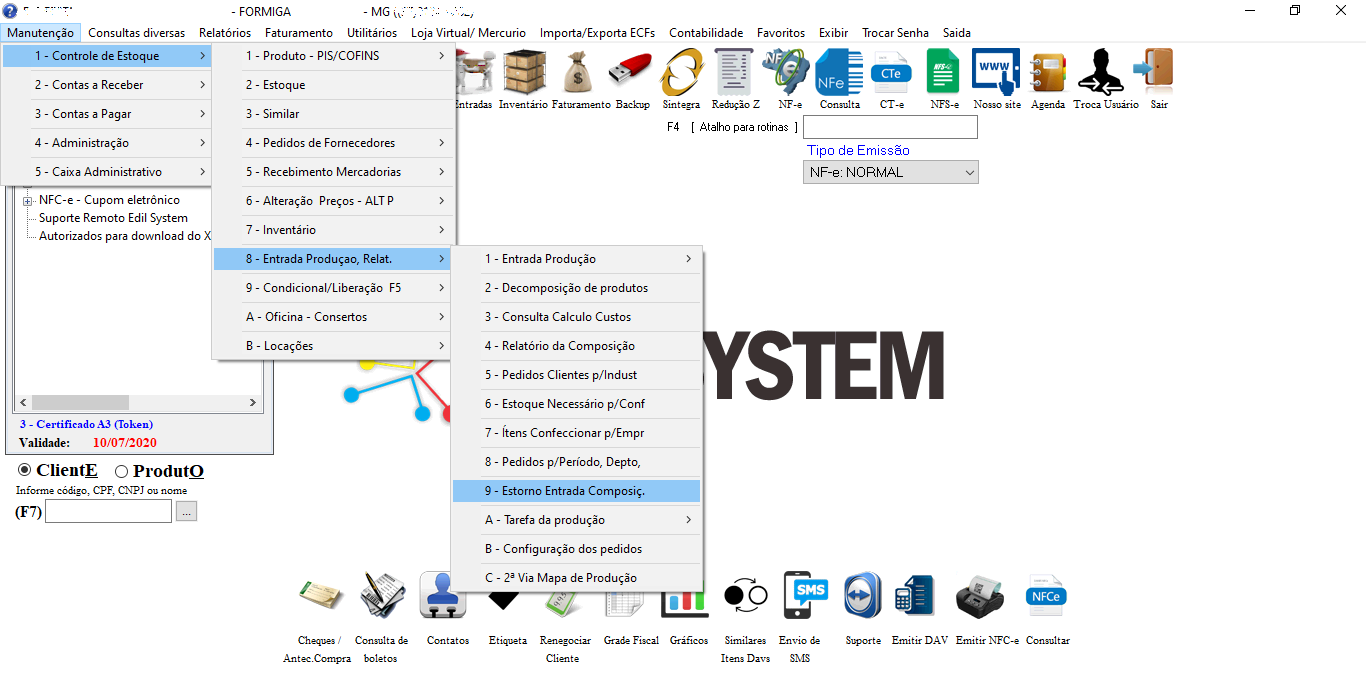Expand the Entrada Produção submenu

pos(577,259)
